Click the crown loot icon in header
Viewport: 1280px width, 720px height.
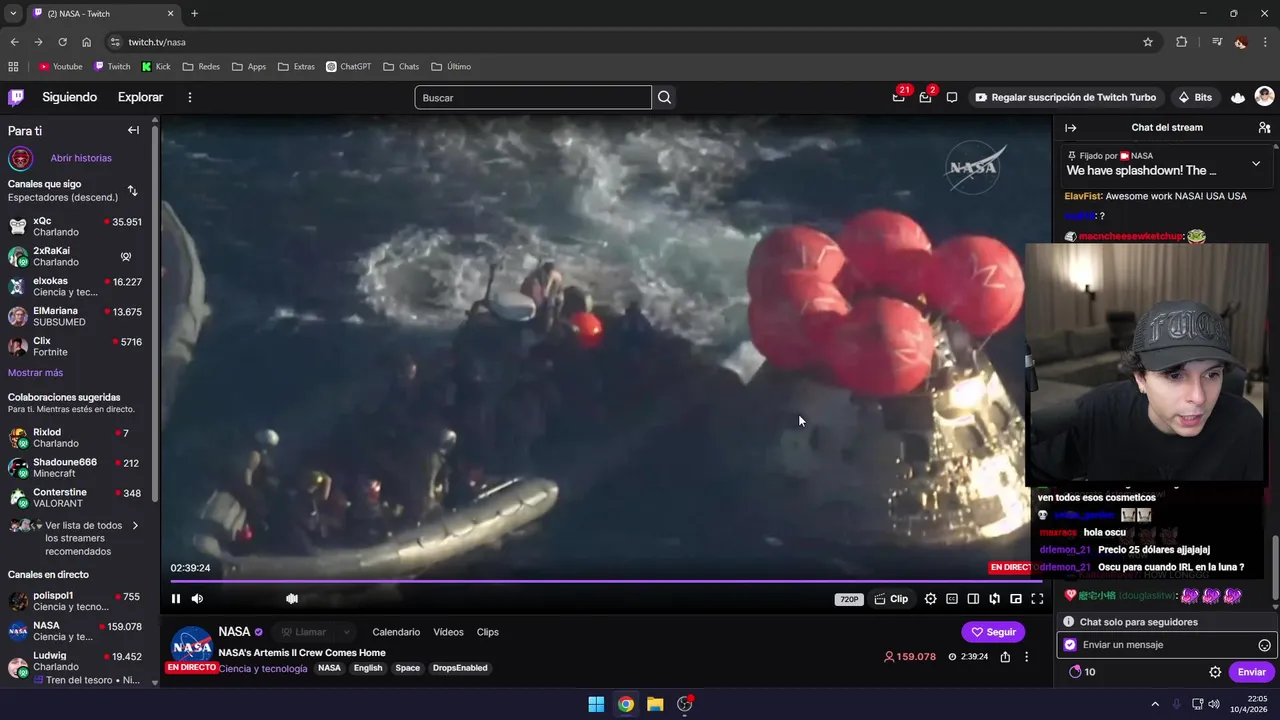click(1238, 97)
